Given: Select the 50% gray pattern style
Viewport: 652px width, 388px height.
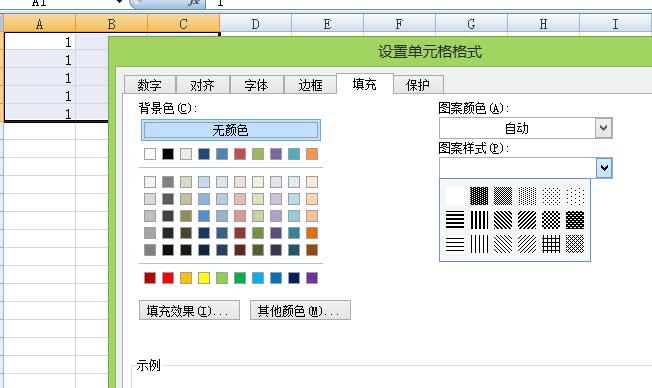Looking at the screenshot, I should pyautogui.click(x=503, y=196).
